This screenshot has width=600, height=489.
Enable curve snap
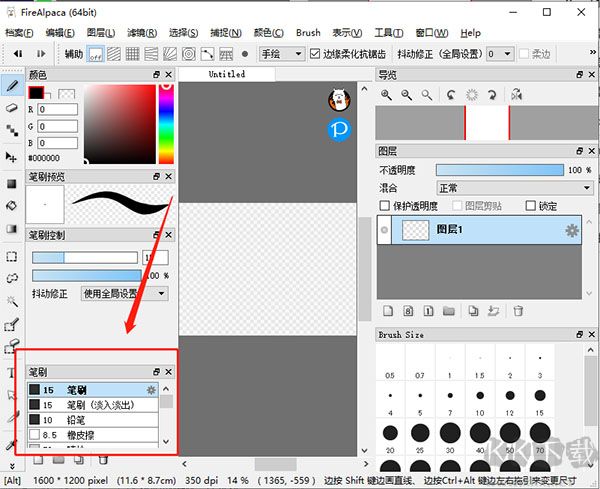(x=207, y=54)
